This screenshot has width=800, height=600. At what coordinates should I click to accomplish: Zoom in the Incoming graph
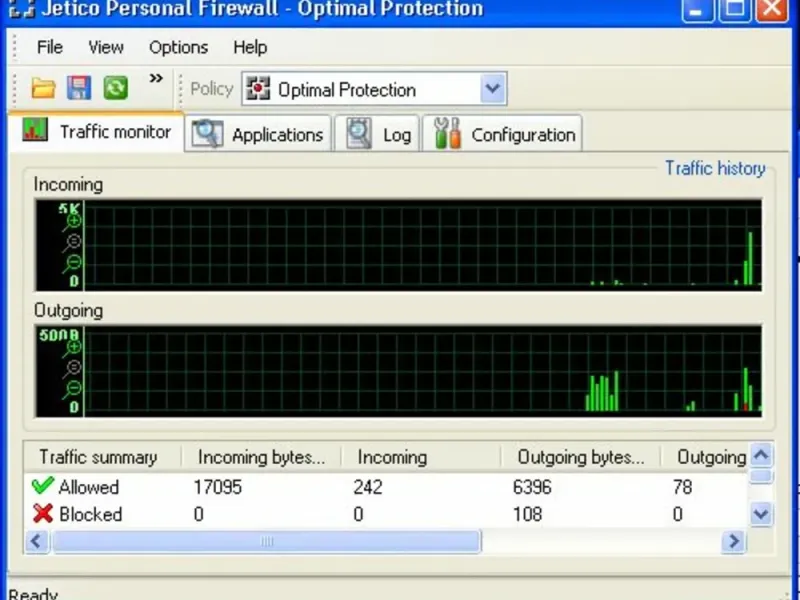pos(73,222)
